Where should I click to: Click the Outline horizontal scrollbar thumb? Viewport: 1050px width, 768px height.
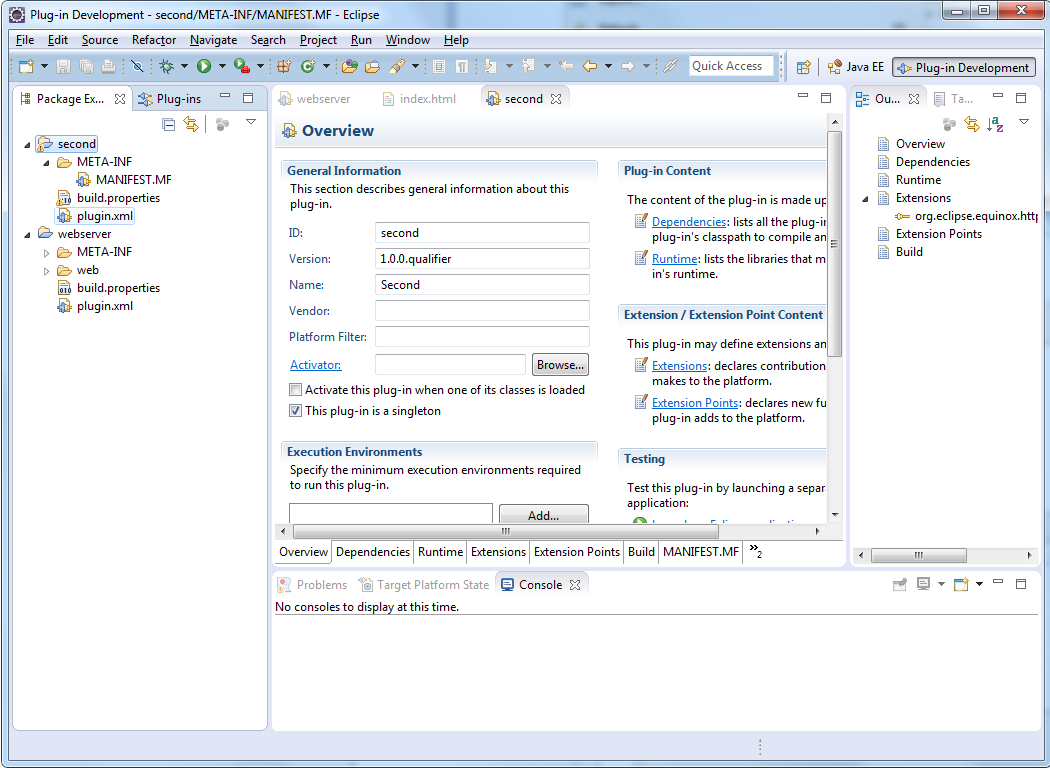(919, 555)
